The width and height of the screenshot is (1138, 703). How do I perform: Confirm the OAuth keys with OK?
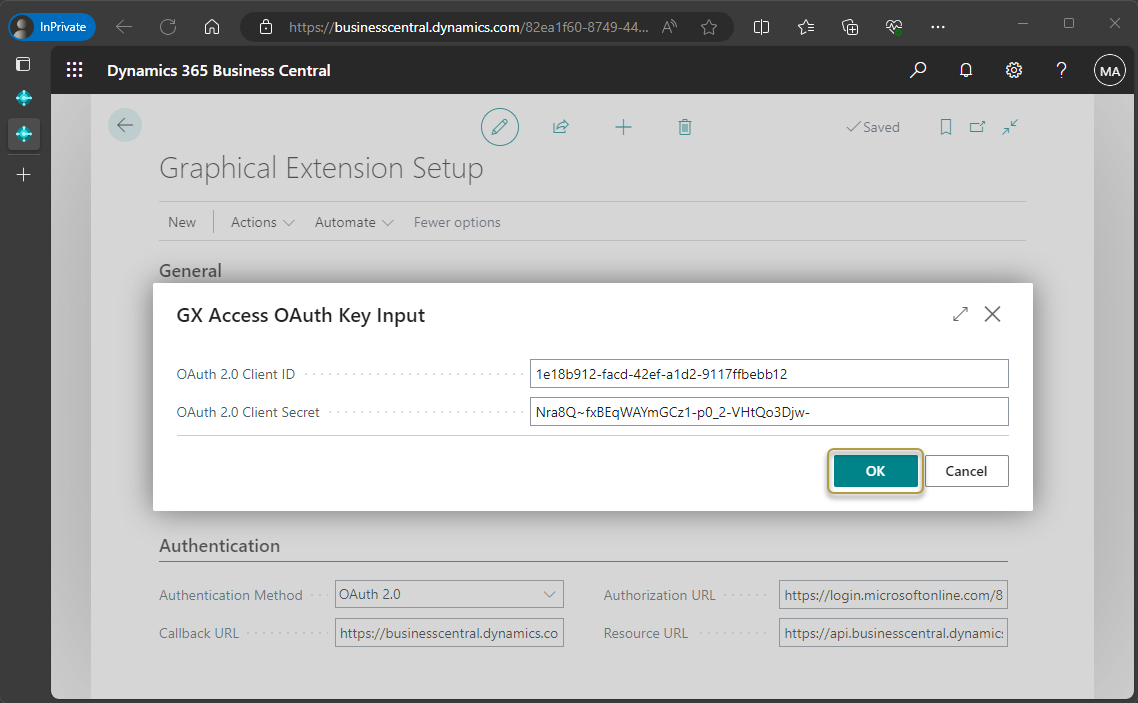pos(875,470)
